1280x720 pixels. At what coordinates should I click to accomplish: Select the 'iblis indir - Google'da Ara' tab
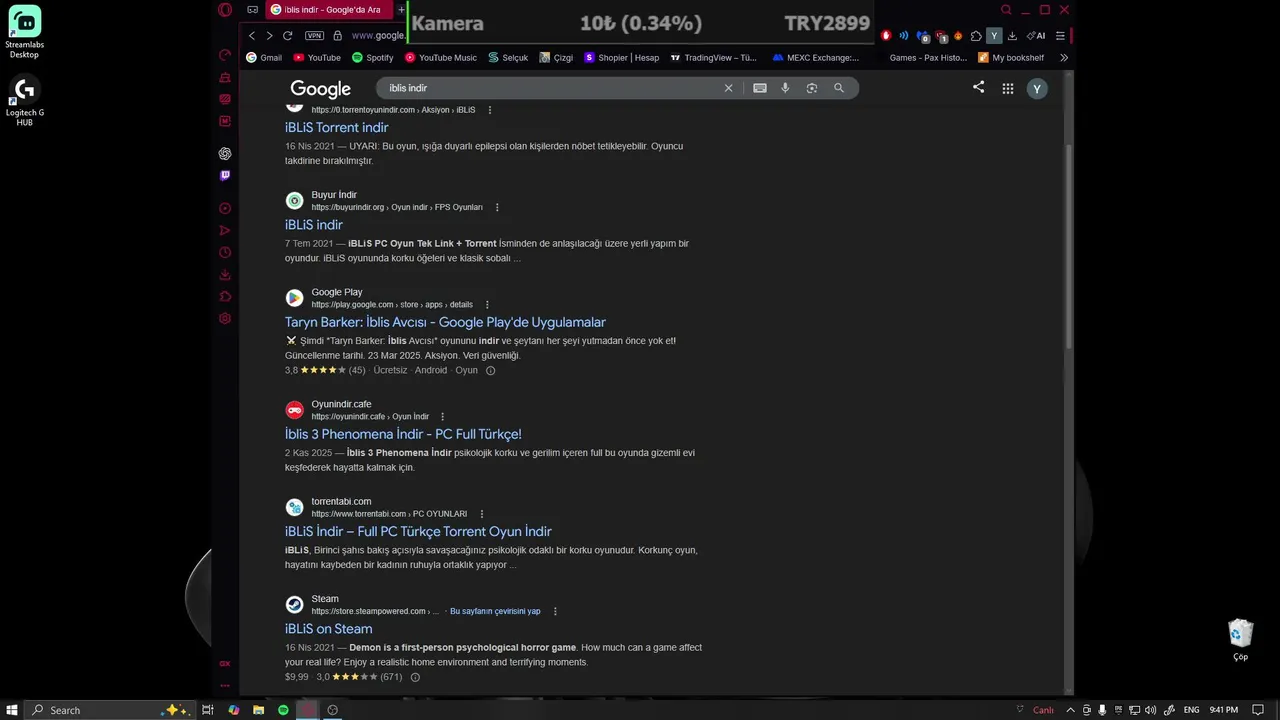(331, 10)
